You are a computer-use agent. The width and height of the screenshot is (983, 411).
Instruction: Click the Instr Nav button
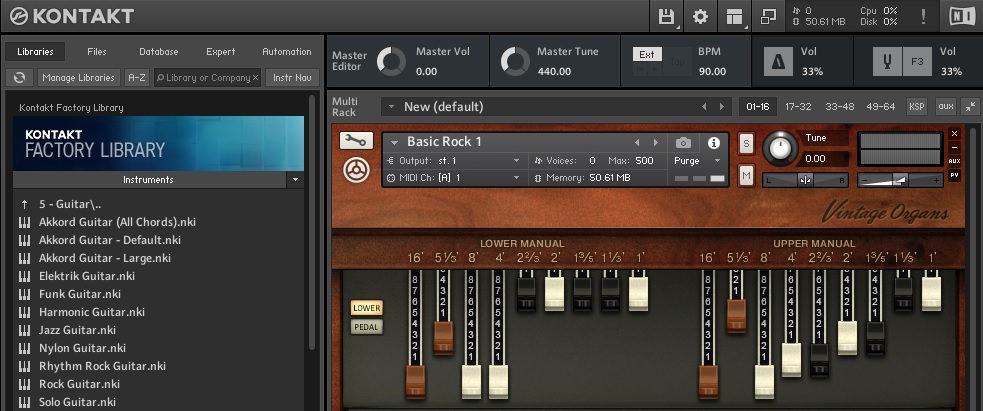point(293,78)
